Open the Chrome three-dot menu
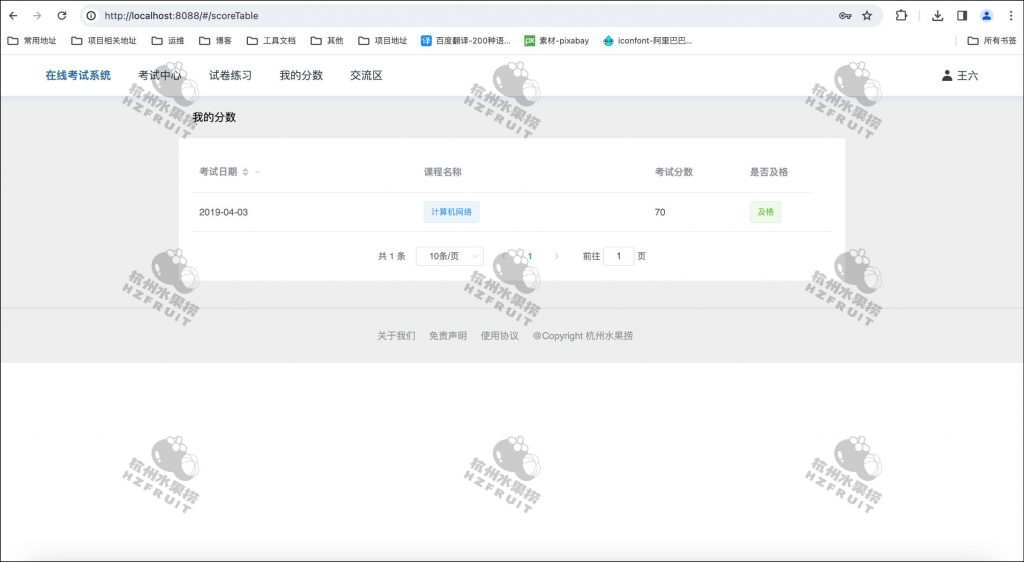Screen dimensions: 1024x562 tap(1011, 16)
